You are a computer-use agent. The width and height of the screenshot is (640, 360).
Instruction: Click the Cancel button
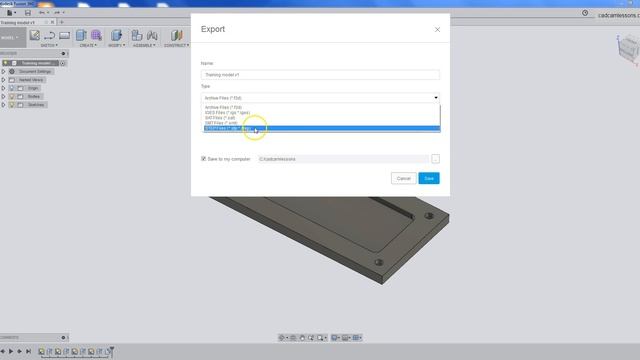click(403, 178)
